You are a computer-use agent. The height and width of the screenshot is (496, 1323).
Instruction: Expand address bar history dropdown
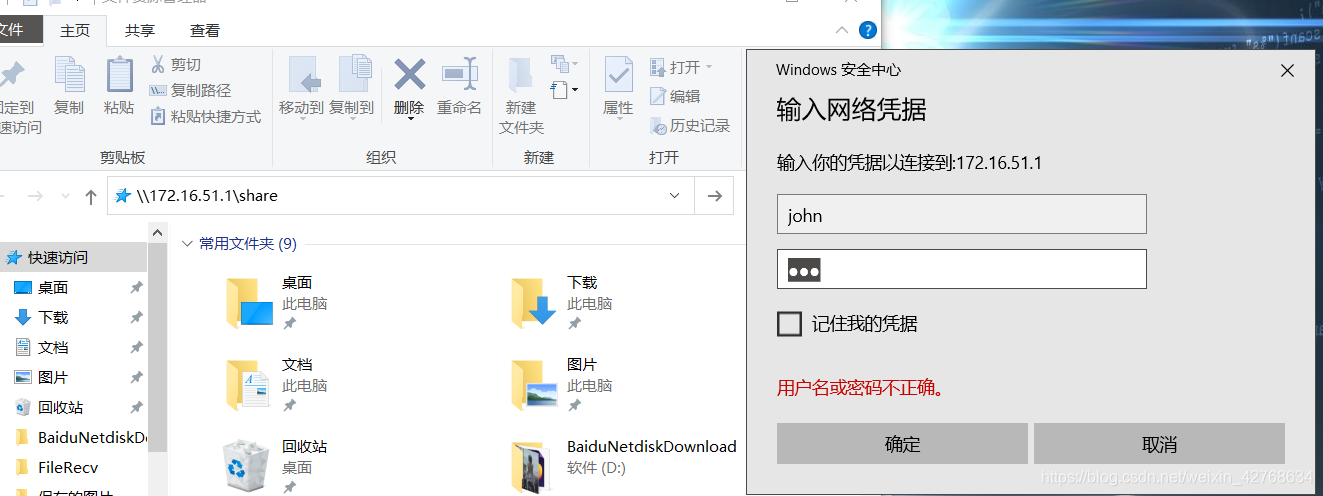click(x=675, y=196)
